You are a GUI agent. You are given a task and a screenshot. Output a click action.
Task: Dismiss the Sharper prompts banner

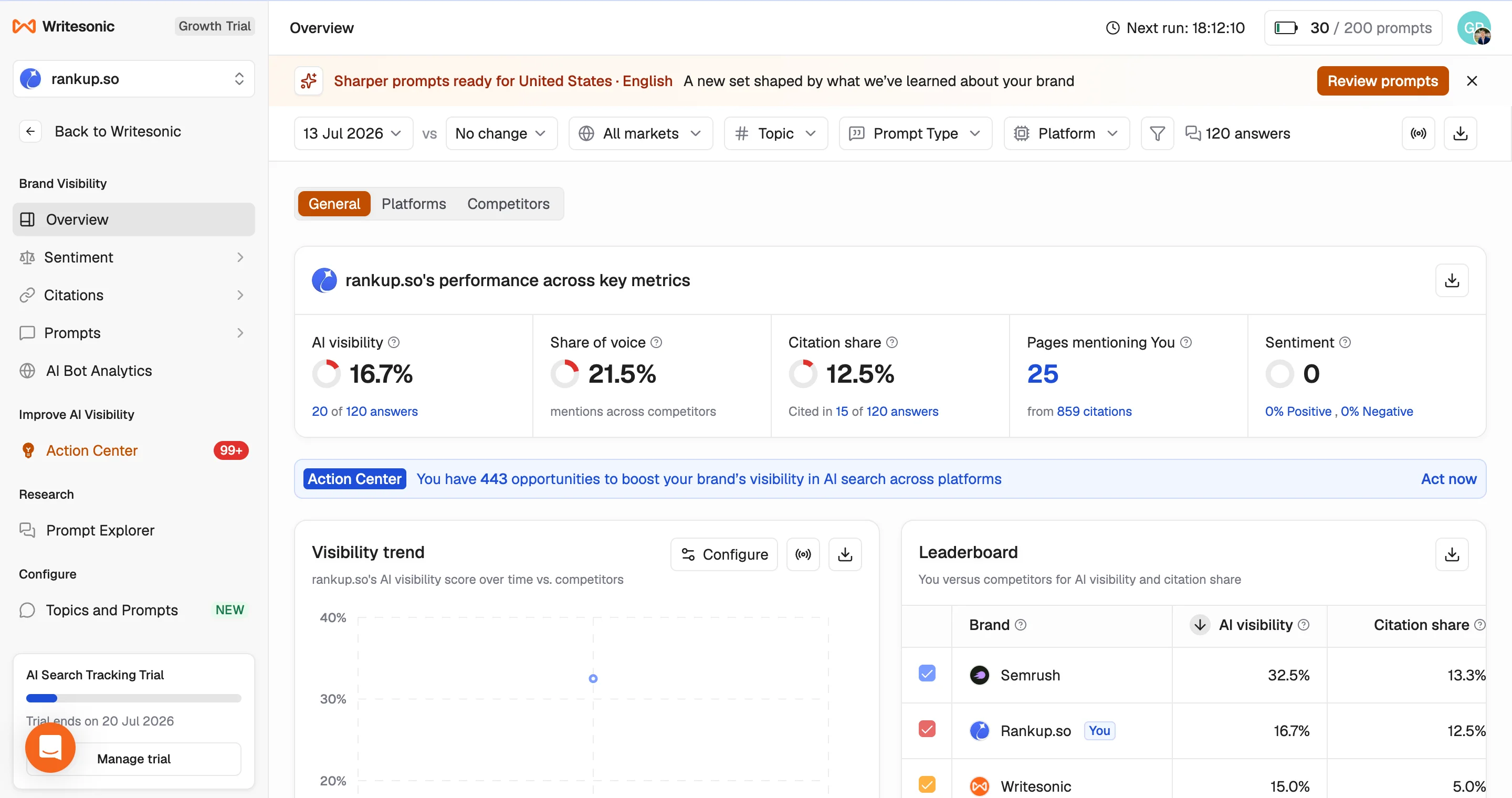1472,81
